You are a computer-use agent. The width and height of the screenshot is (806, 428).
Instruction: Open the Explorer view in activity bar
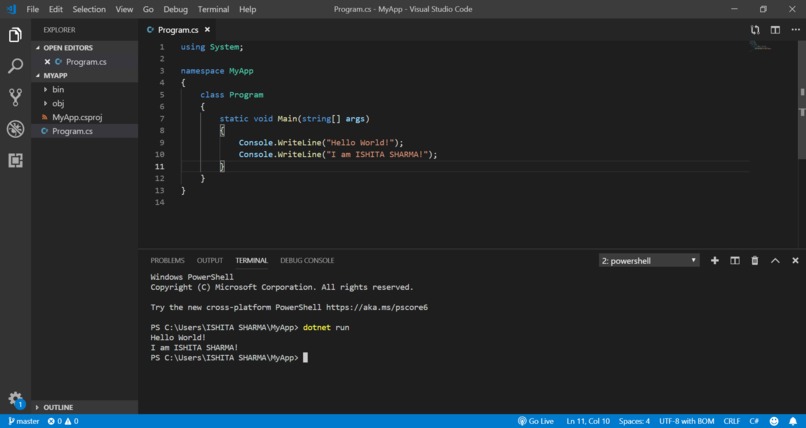point(15,35)
